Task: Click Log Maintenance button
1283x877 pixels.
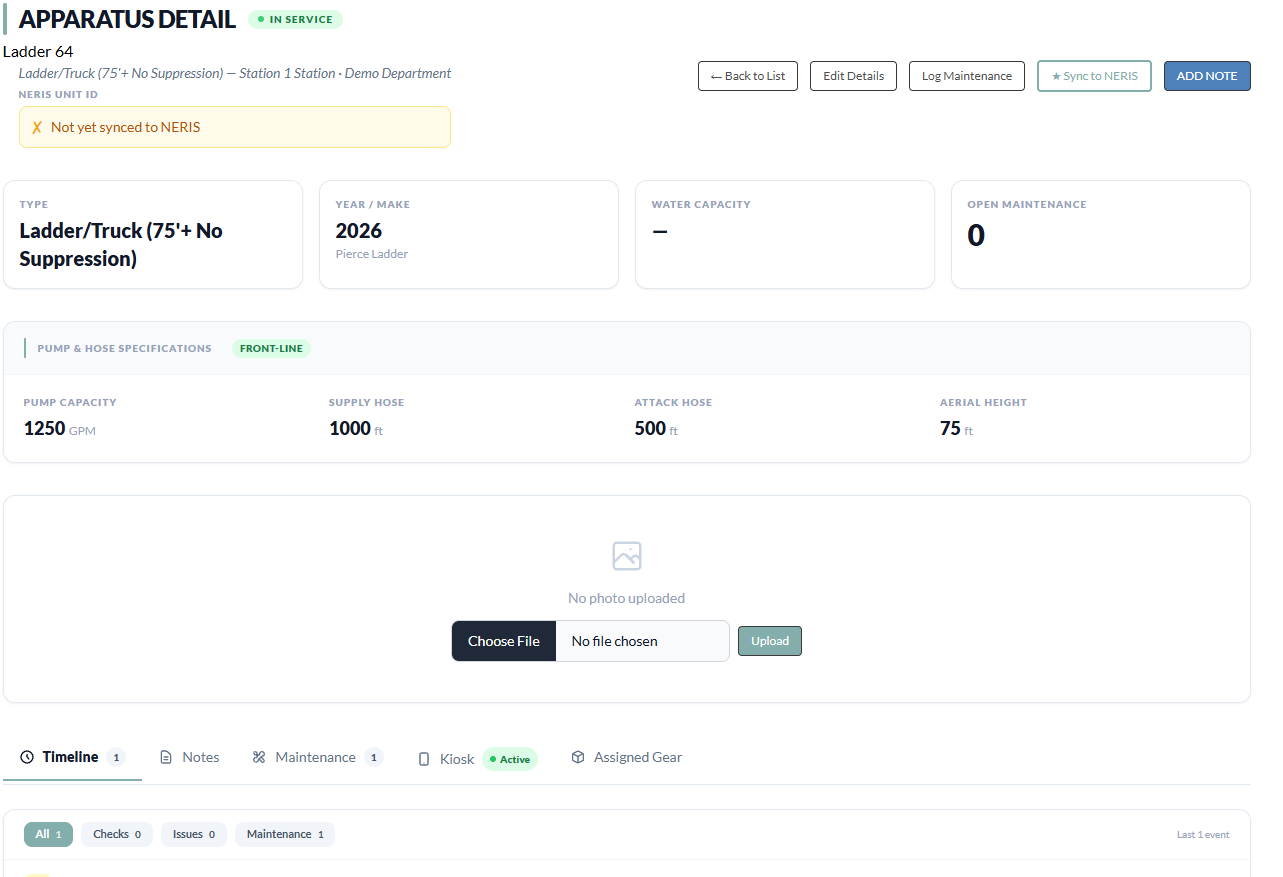Action: (x=967, y=76)
